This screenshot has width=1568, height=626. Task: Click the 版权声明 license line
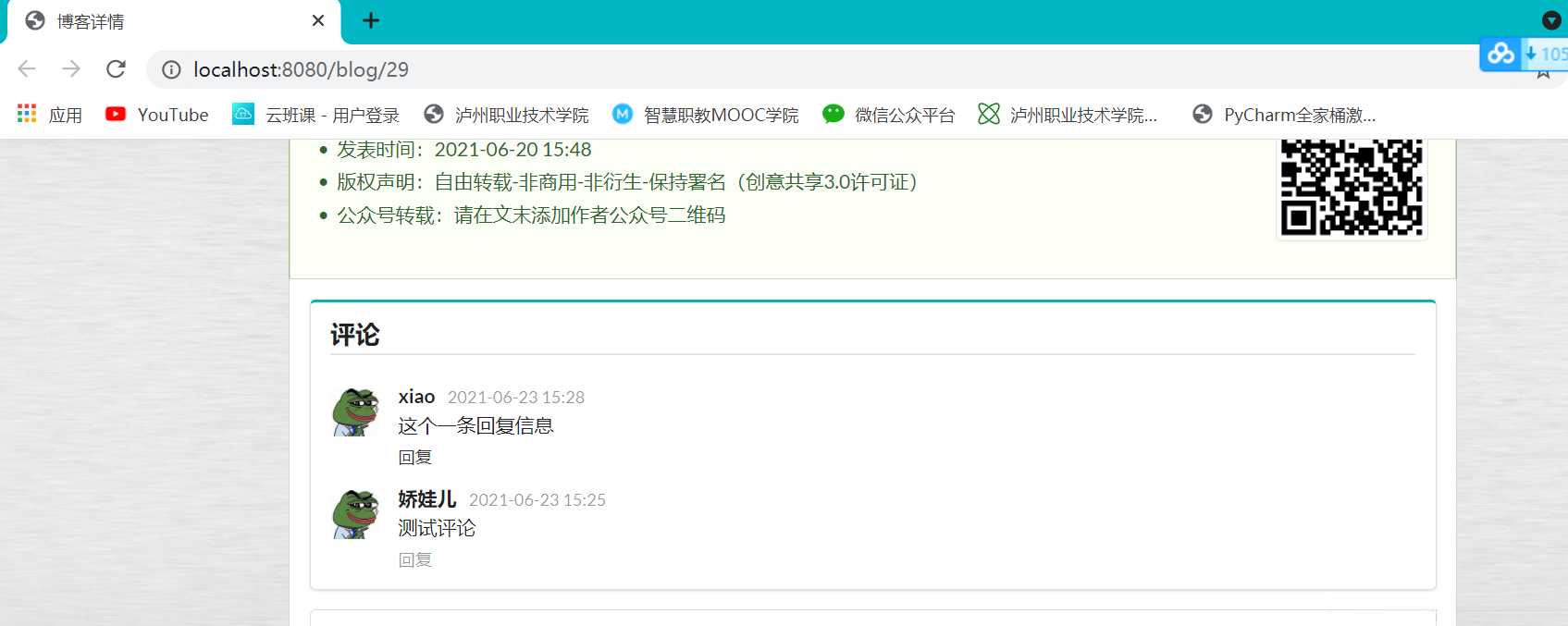[627, 182]
